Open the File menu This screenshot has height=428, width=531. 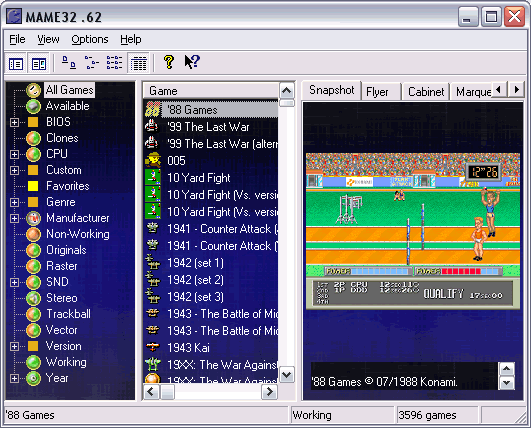pos(17,40)
